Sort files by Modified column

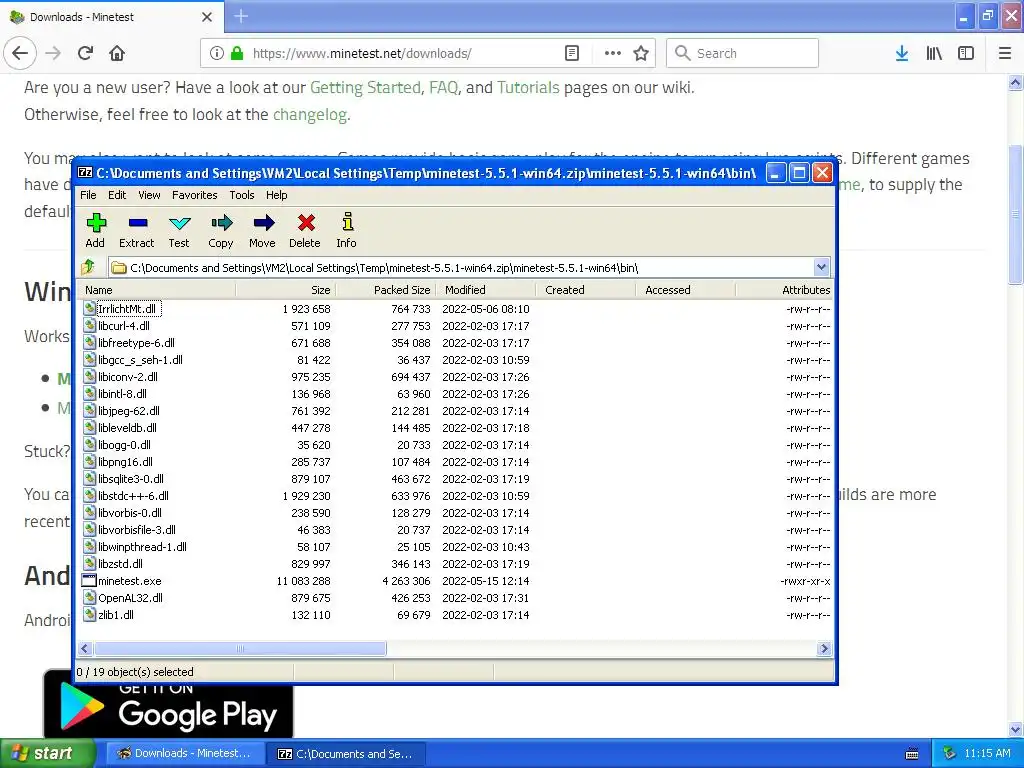(485, 290)
